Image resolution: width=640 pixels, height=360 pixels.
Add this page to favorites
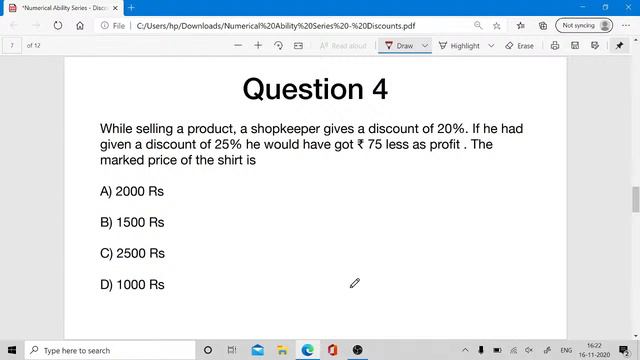click(496, 26)
